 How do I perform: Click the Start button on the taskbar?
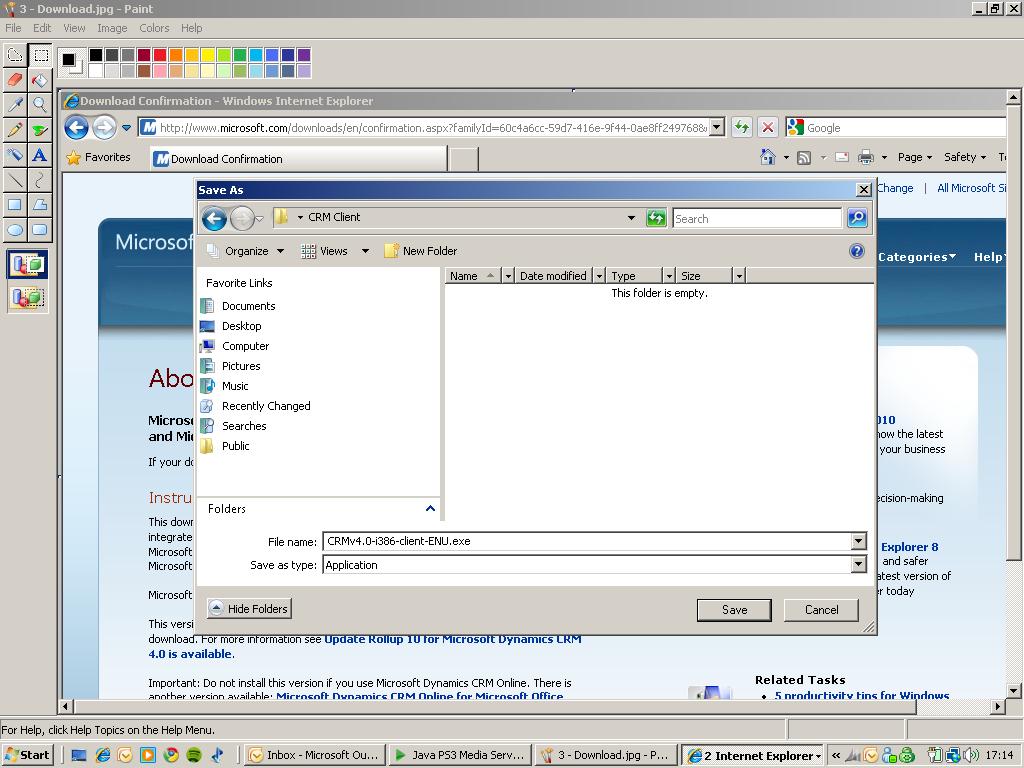tap(27, 755)
